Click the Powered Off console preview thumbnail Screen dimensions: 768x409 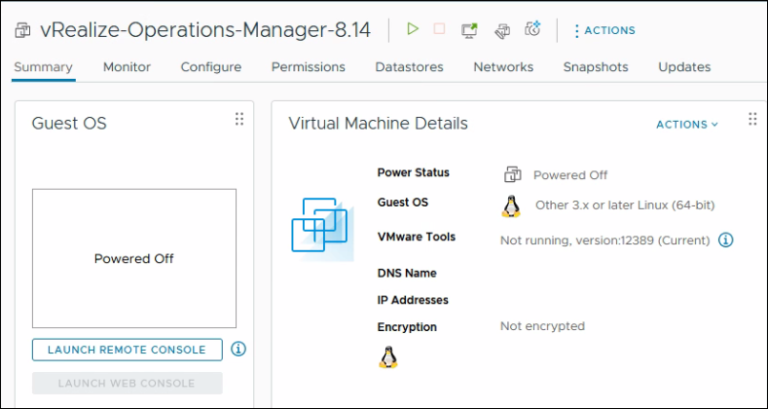click(134, 258)
